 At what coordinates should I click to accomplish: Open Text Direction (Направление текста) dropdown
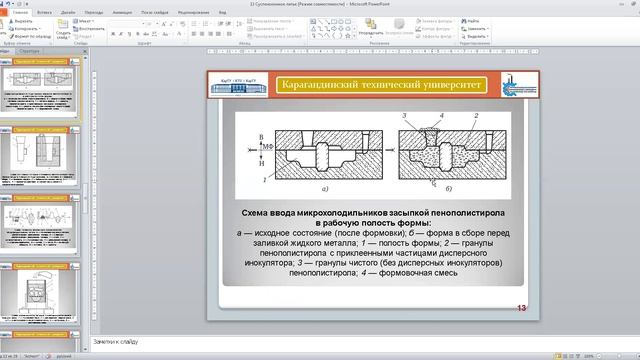point(271,21)
